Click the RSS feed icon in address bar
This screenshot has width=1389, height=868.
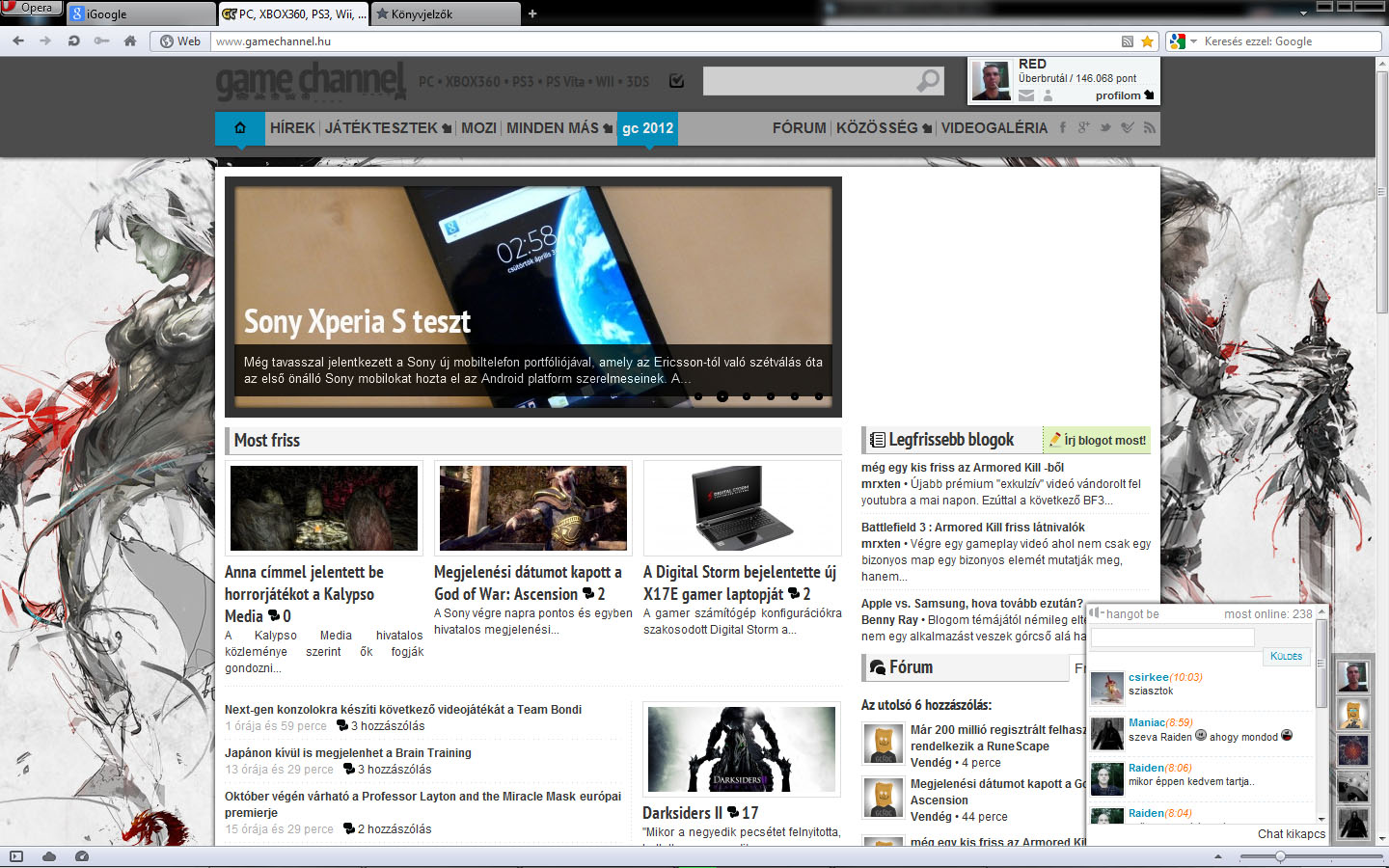1127,41
